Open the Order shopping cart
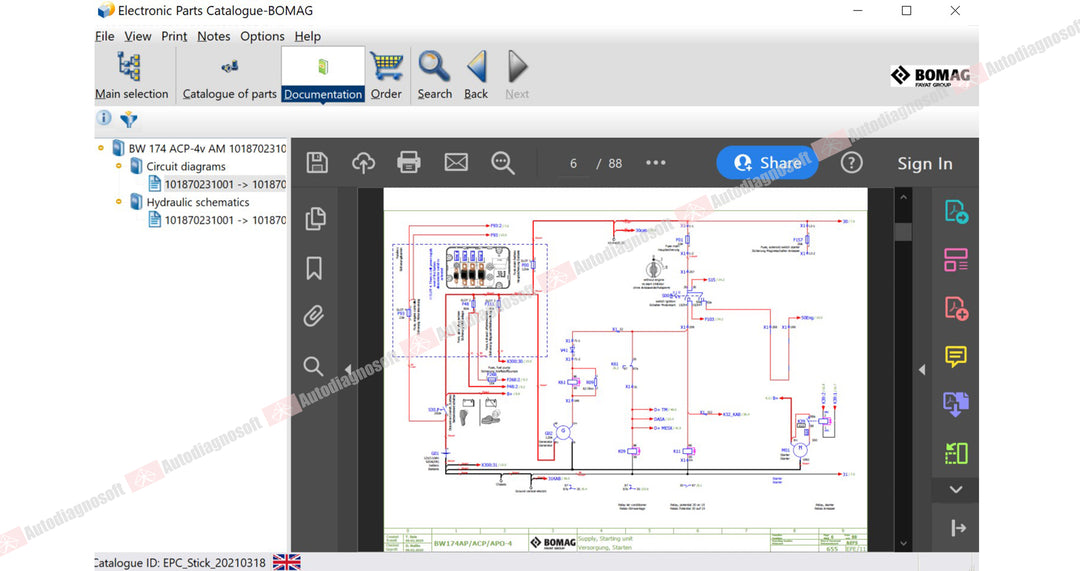The width and height of the screenshot is (1080, 571). (386, 76)
